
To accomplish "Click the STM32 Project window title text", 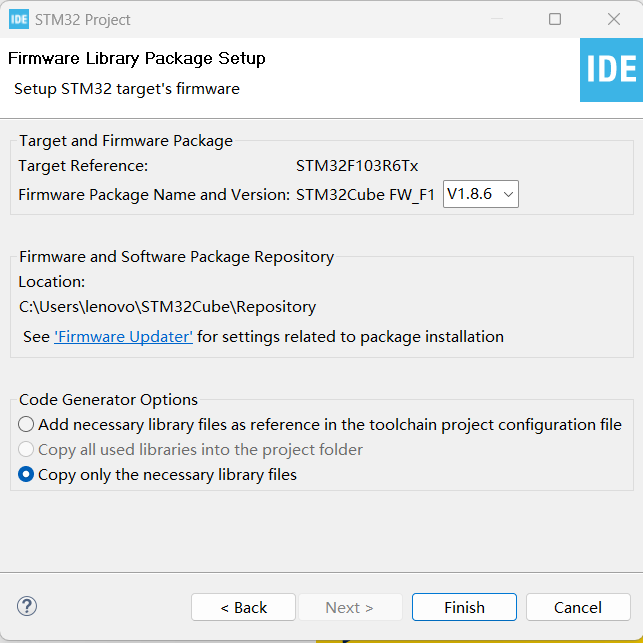I will point(82,20).
